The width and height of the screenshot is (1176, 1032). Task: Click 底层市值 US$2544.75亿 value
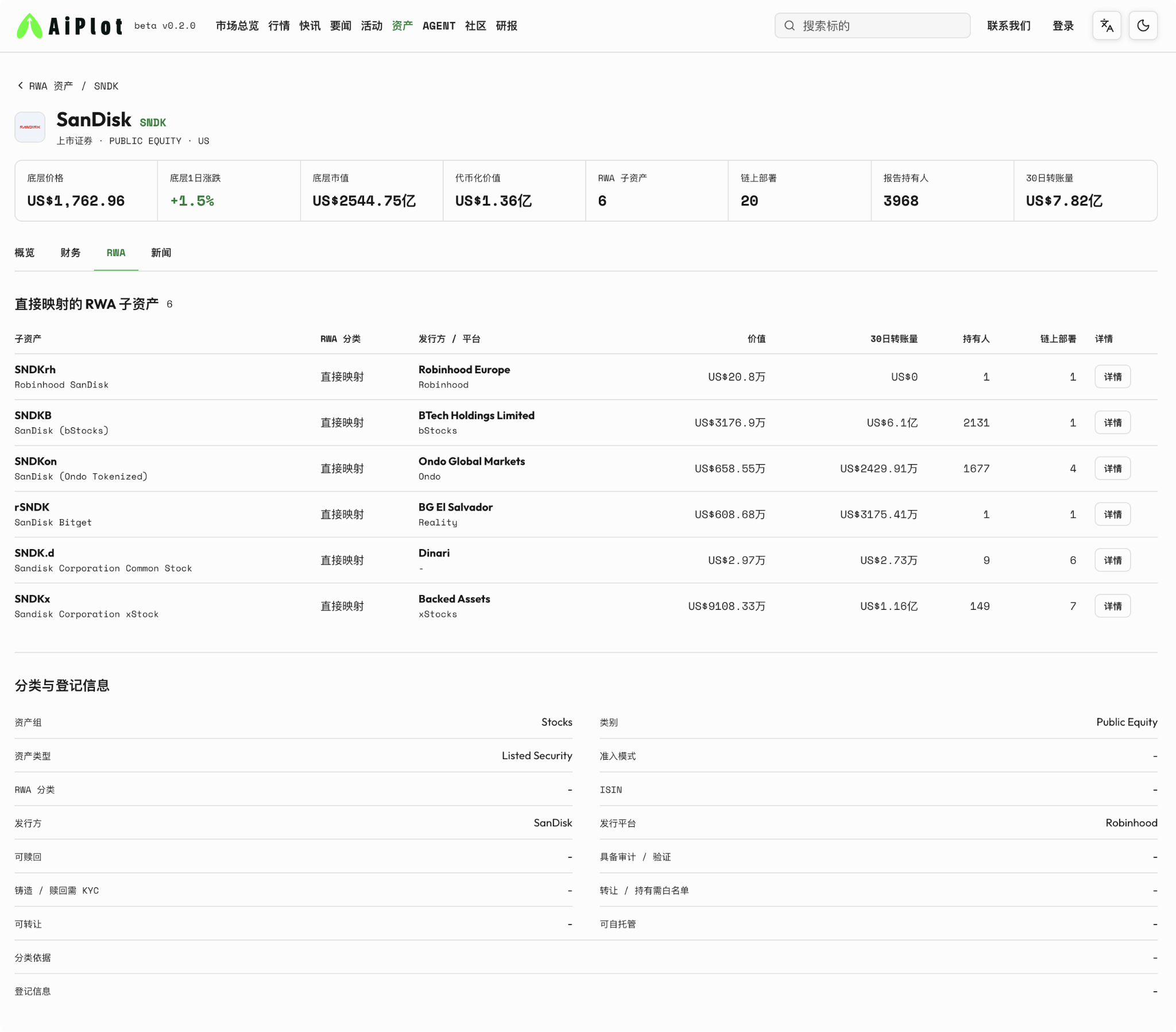point(364,201)
